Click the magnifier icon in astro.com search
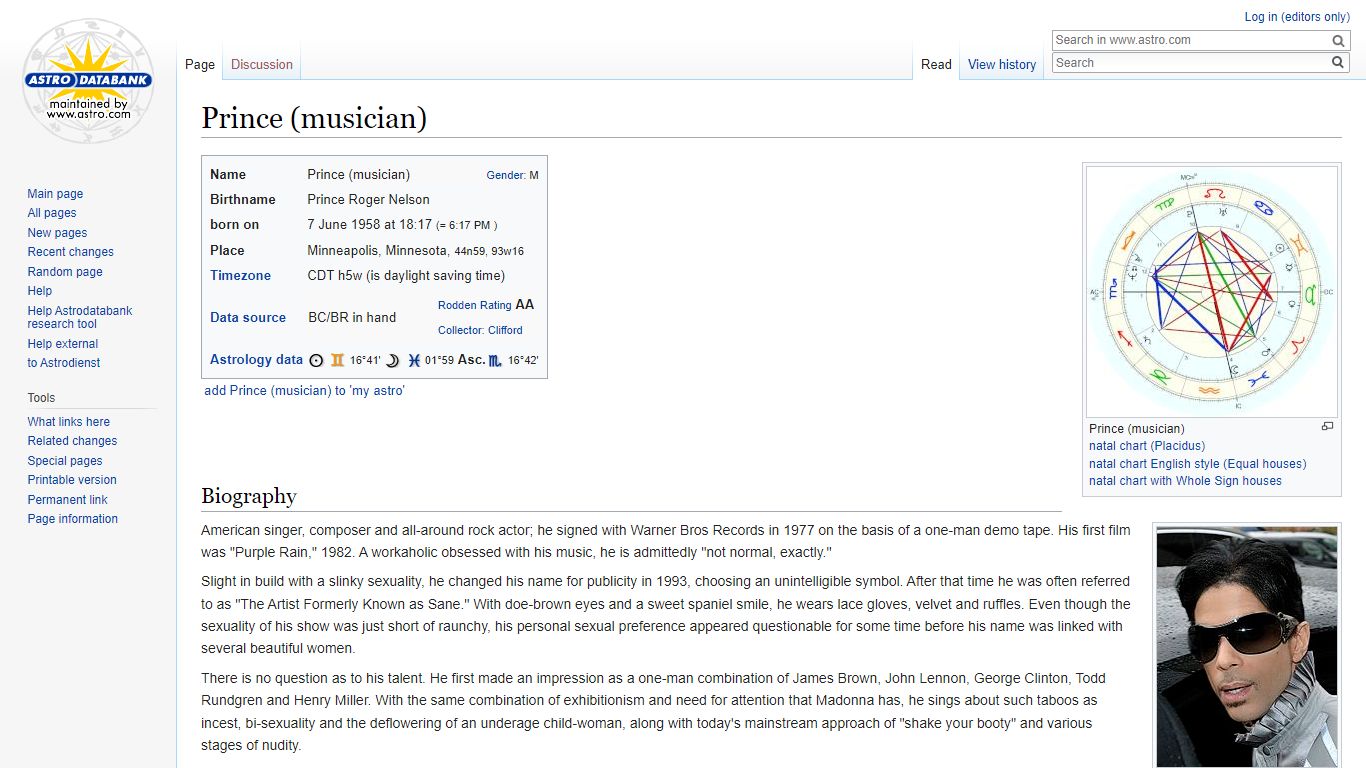Screen dimensions: 1366x768 [1338, 41]
